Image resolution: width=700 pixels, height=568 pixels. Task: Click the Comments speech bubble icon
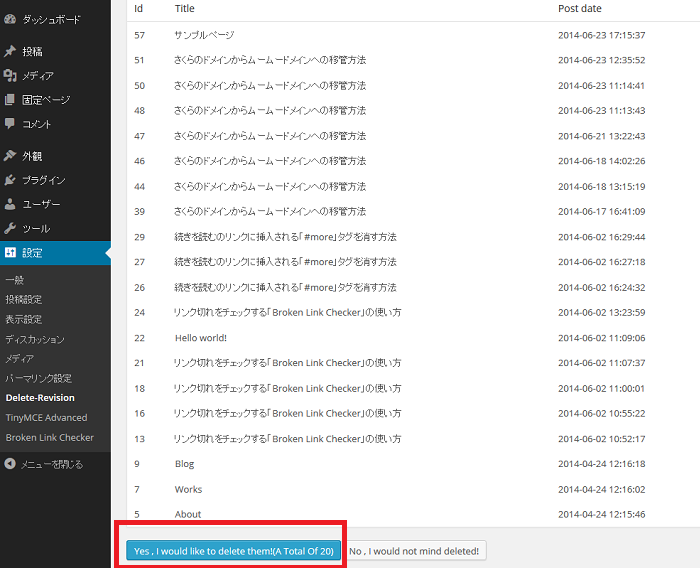[10, 123]
